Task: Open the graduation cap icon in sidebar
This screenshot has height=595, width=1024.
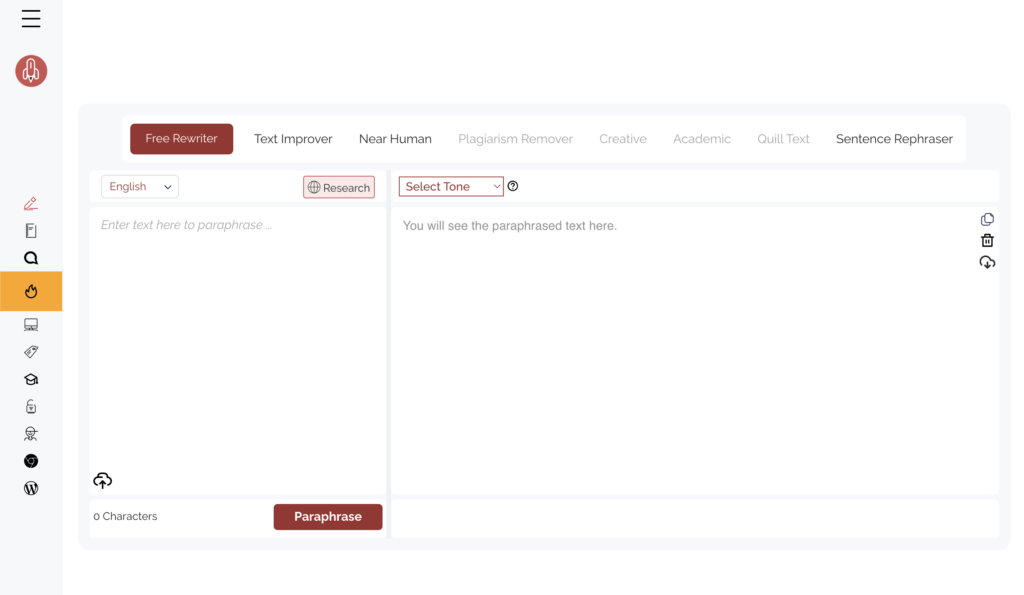Action: (x=31, y=379)
